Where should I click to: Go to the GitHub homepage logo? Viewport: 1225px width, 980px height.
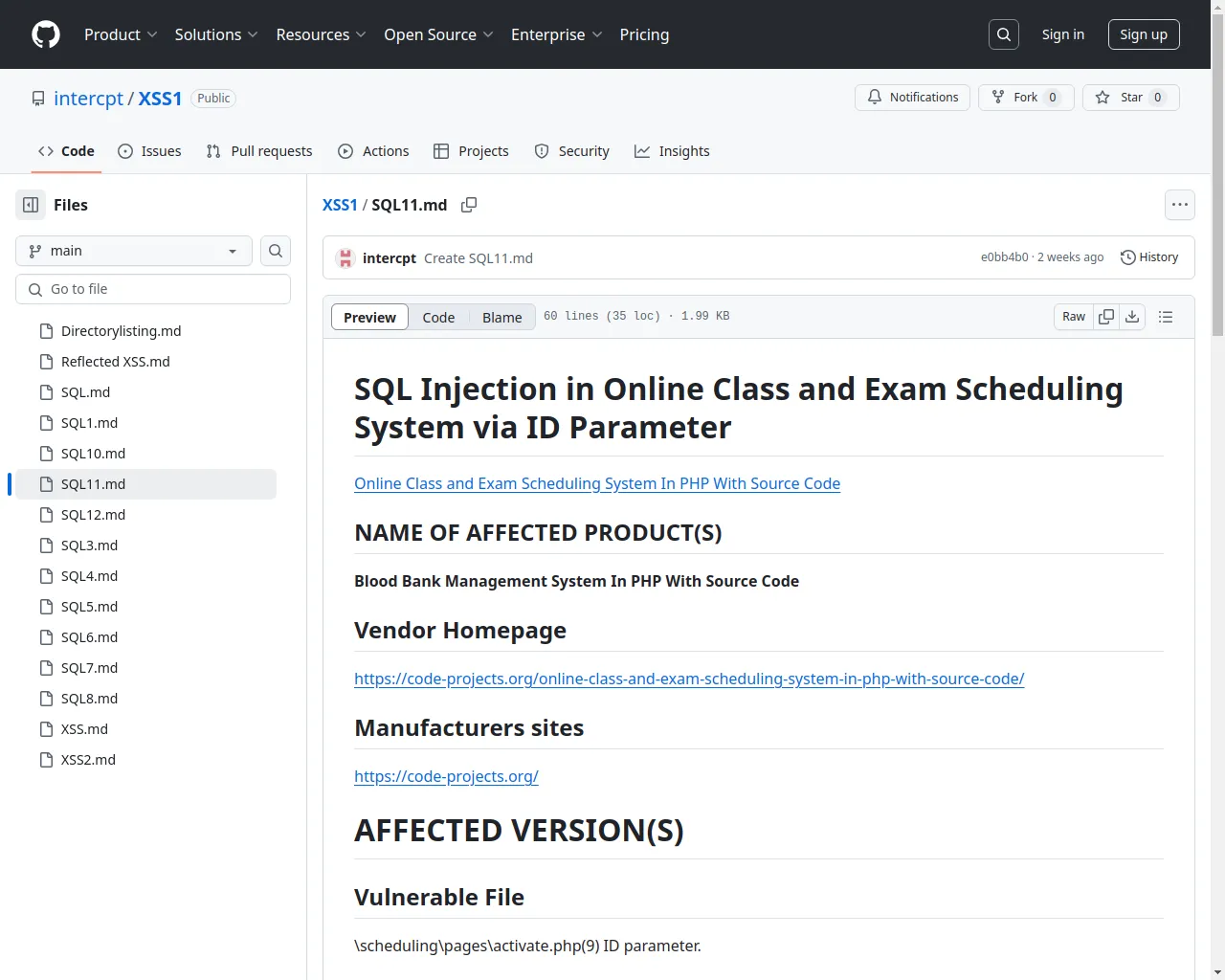coord(46,34)
